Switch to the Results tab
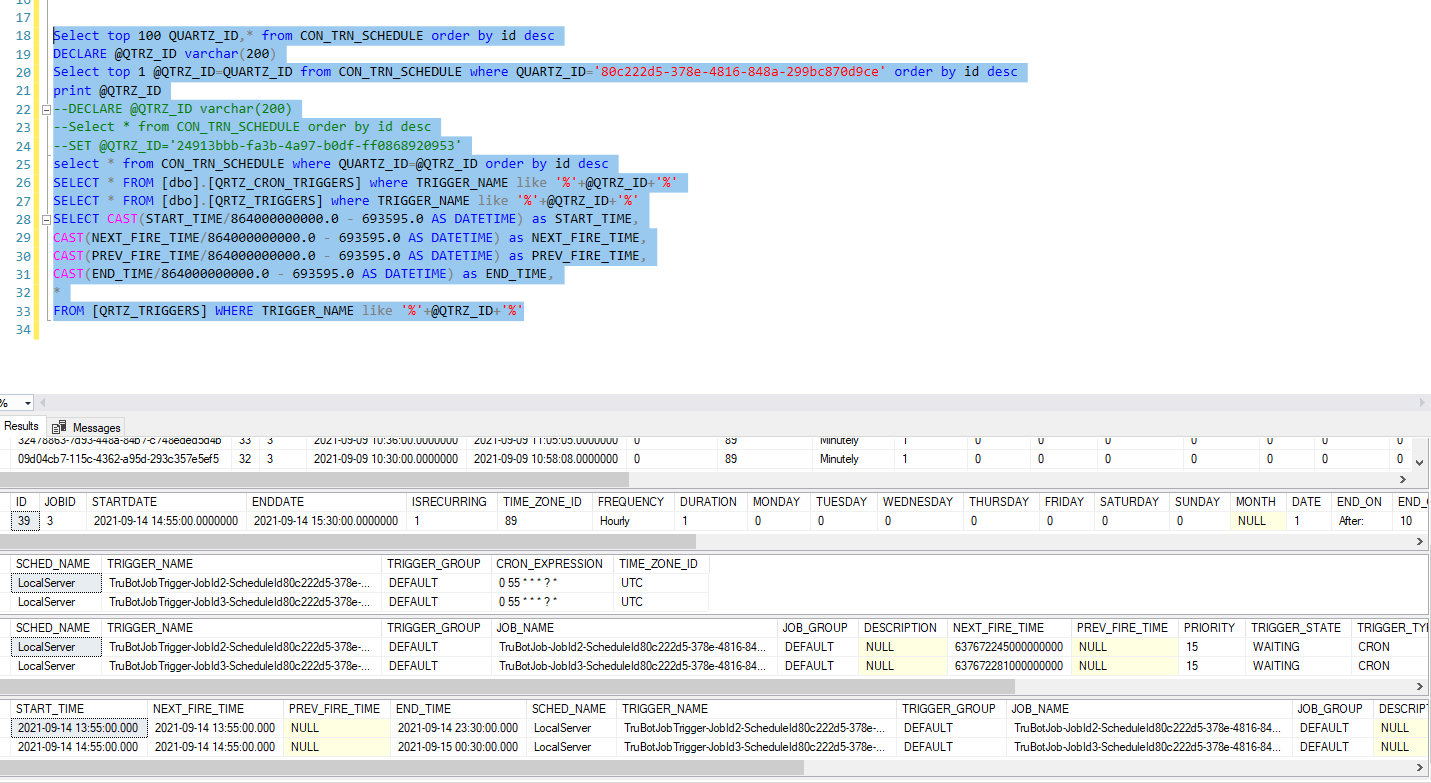Viewport: 1431px width, 783px height. pyautogui.click(x=21, y=426)
